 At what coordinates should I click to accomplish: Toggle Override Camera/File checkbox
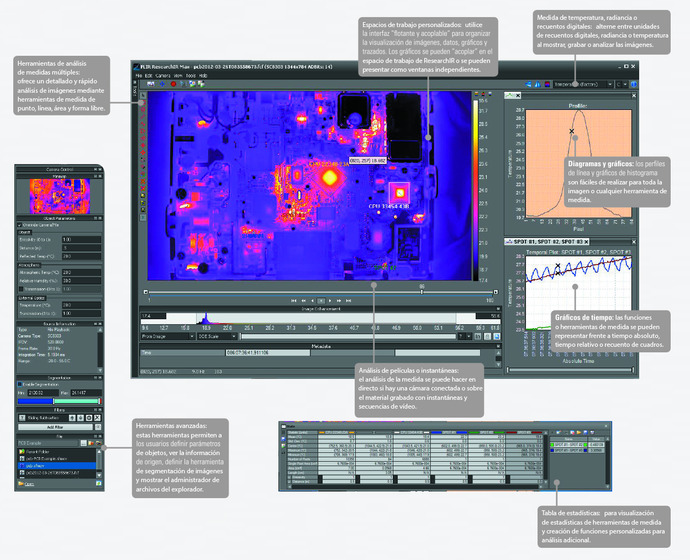click(x=19, y=225)
